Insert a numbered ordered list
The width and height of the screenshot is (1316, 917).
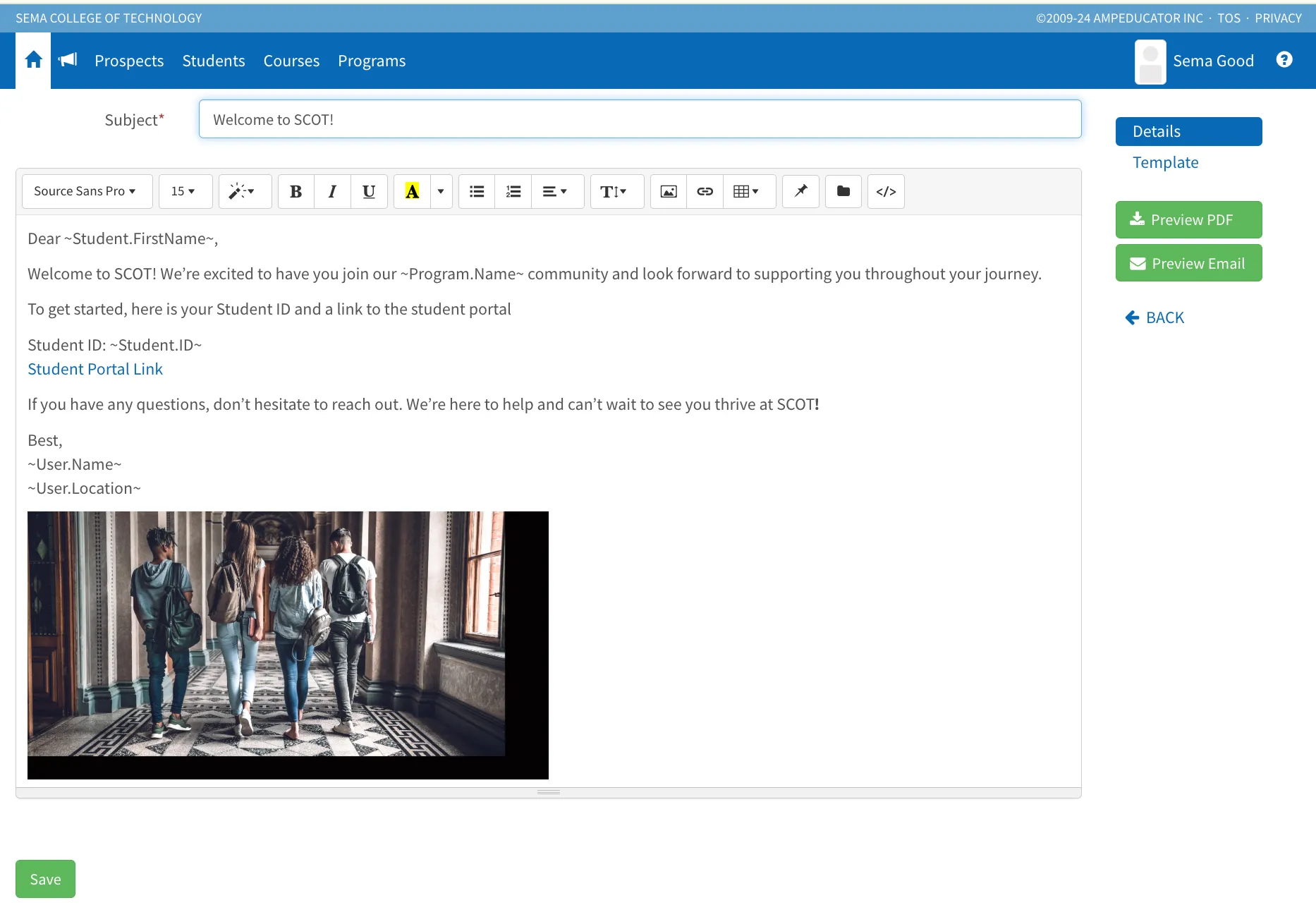(x=513, y=191)
